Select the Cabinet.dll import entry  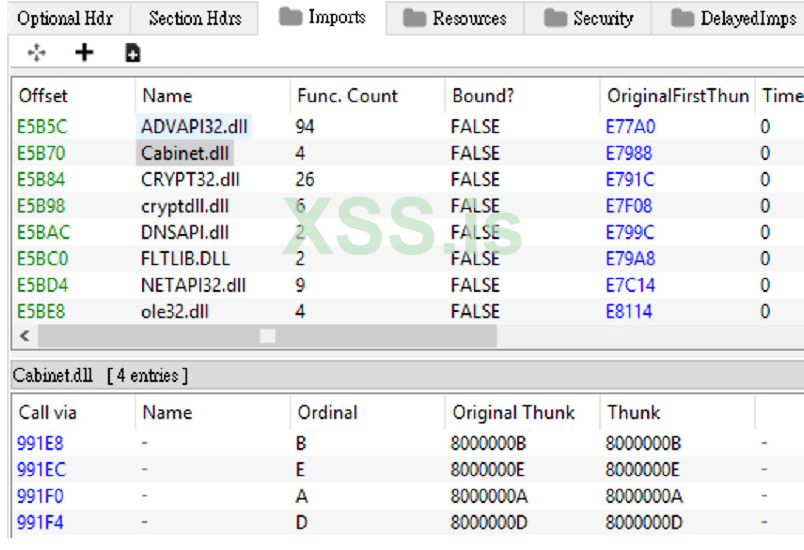click(185, 153)
